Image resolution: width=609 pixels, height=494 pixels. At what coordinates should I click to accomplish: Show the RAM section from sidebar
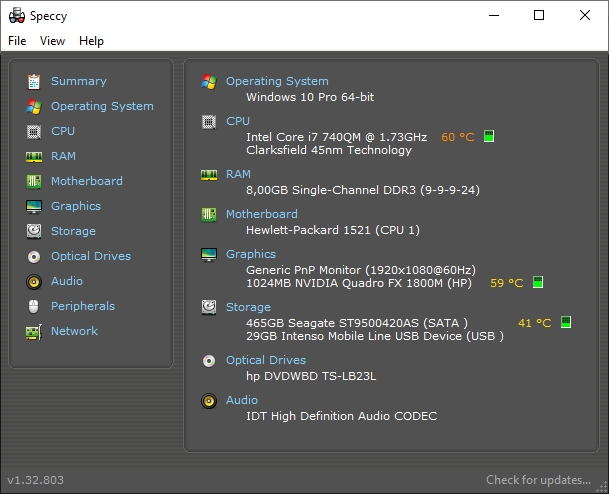pyautogui.click(x=63, y=156)
